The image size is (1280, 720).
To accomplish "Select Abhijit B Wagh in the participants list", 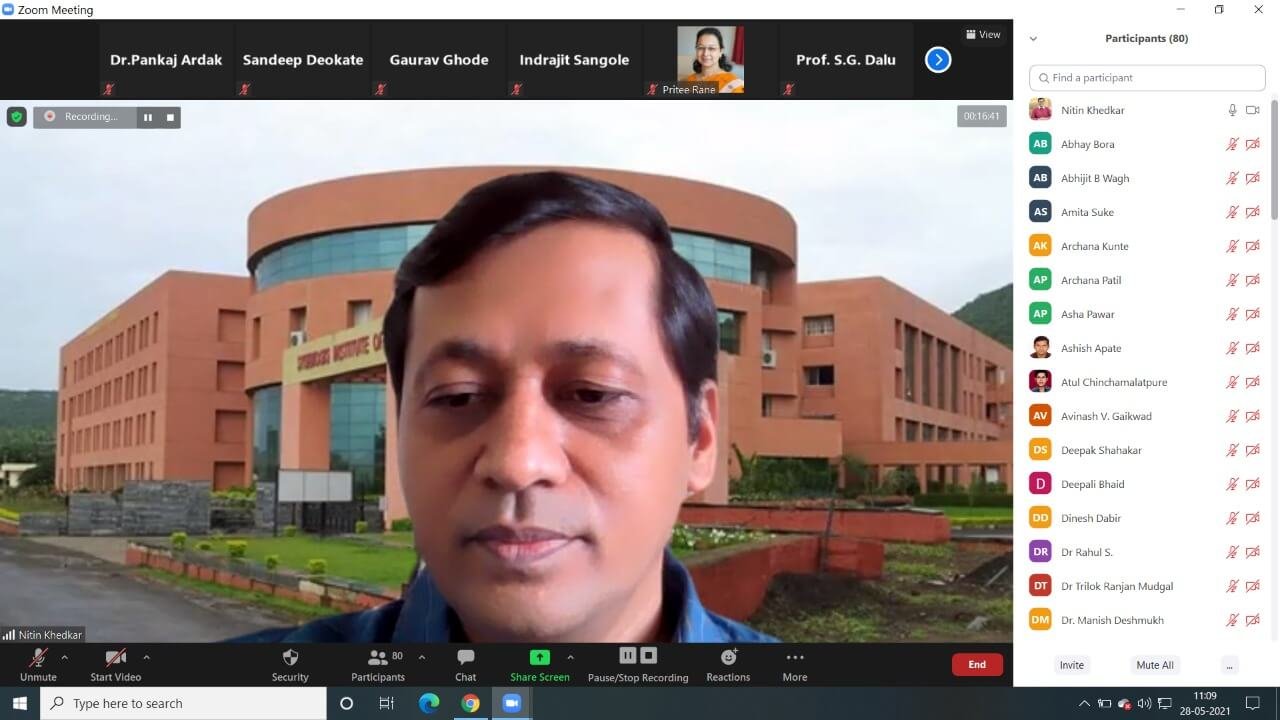I will point(1147,178).
